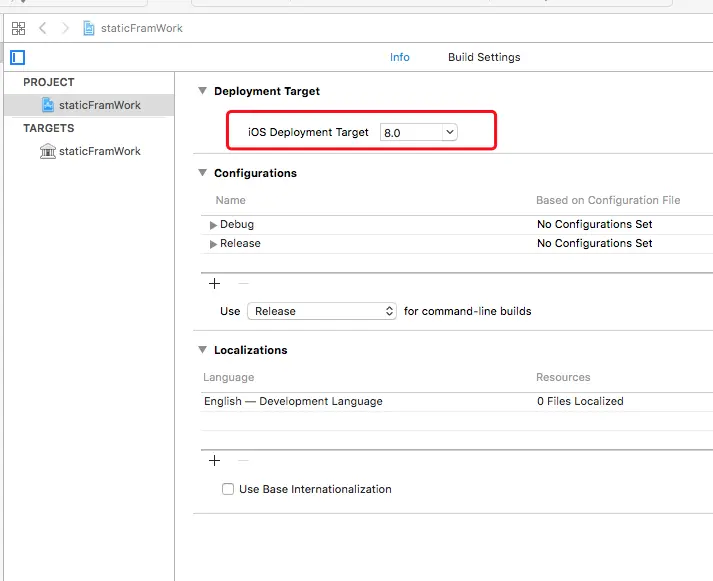Remove localization with the minus button

click(243, 461)
